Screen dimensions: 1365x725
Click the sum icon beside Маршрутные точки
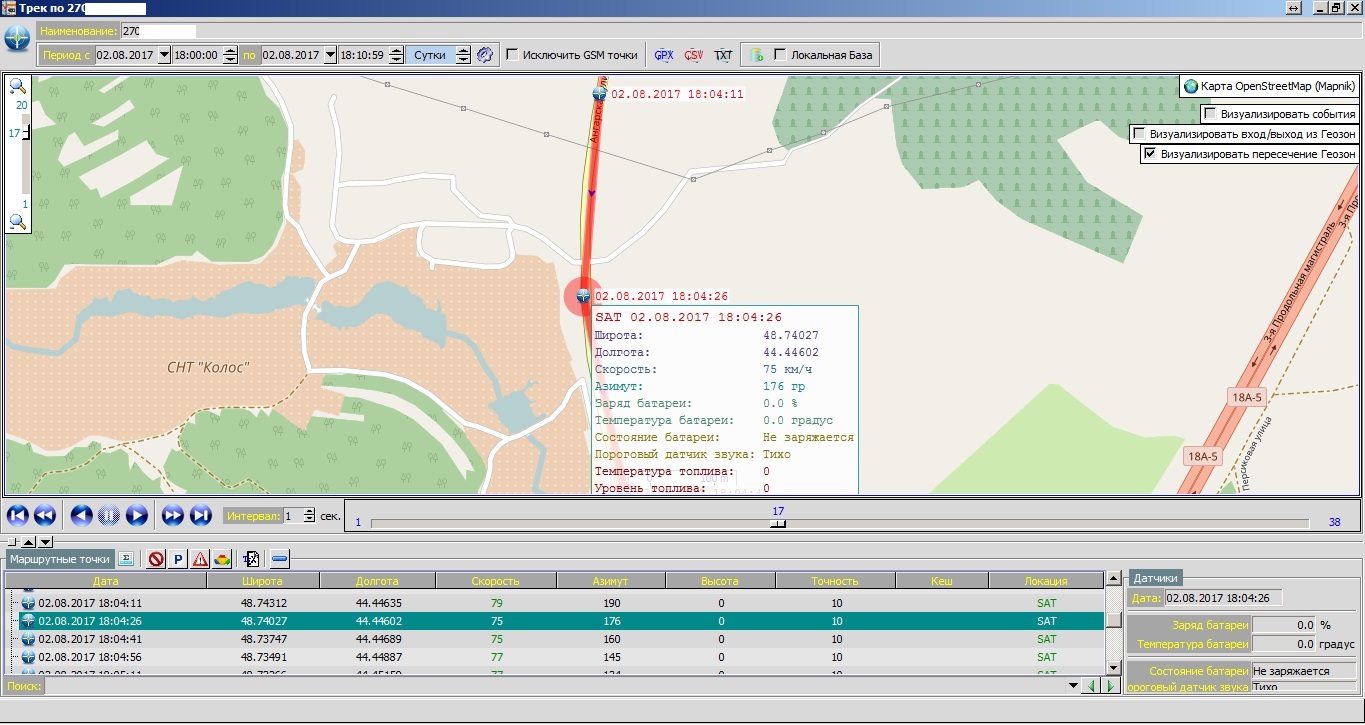[x=126, y=559]
